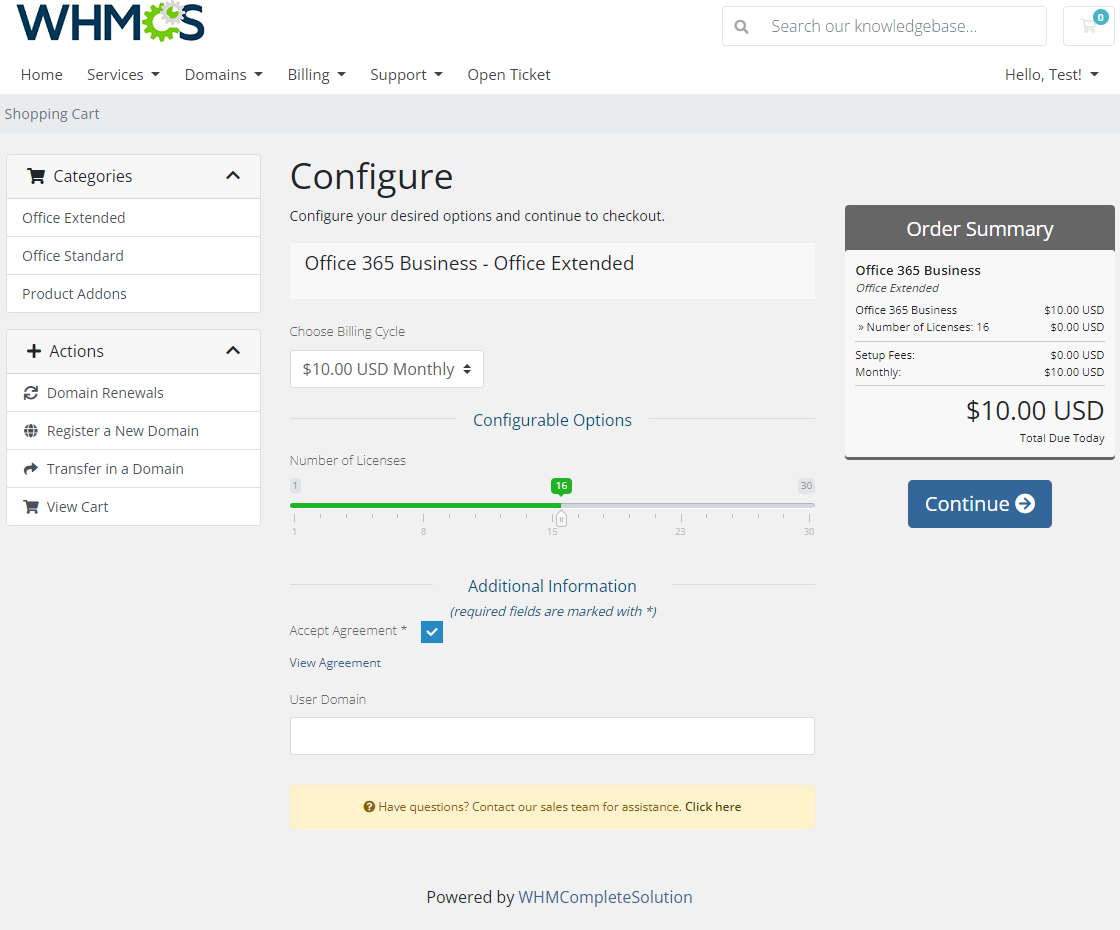Uncheck the Accept Agreement checkbox
Image resolution: width=1120 pixels, height=930 pixels.
pos(432,631)
